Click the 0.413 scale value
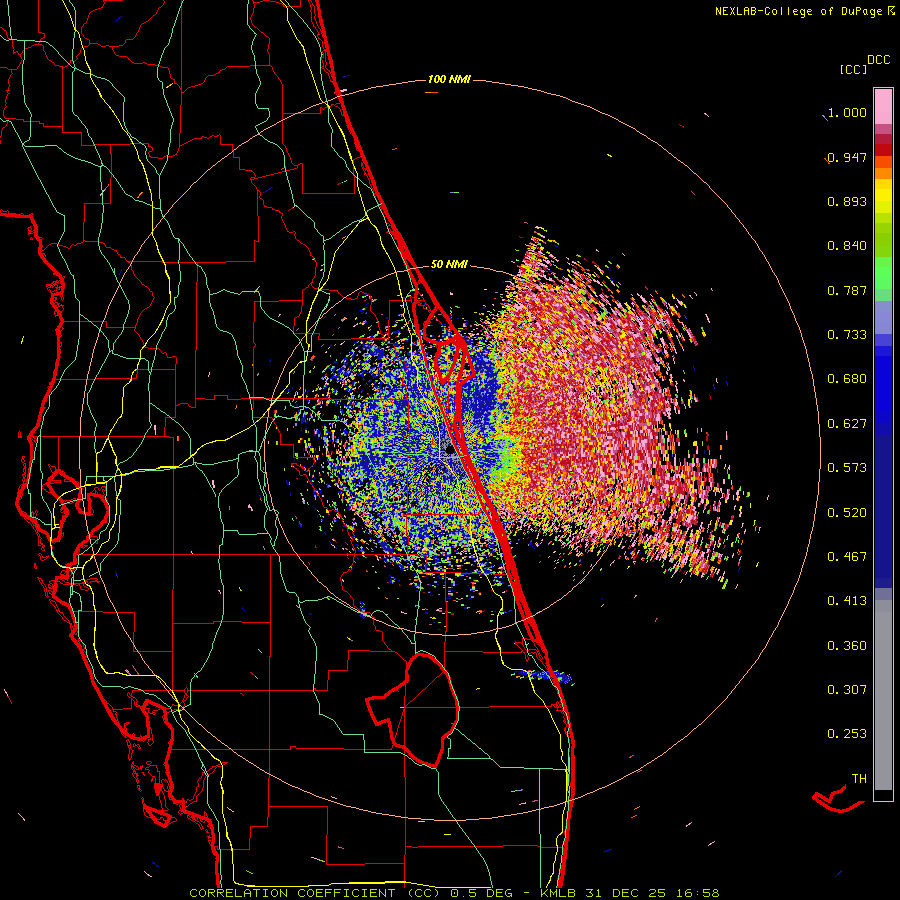 (847, 601)
